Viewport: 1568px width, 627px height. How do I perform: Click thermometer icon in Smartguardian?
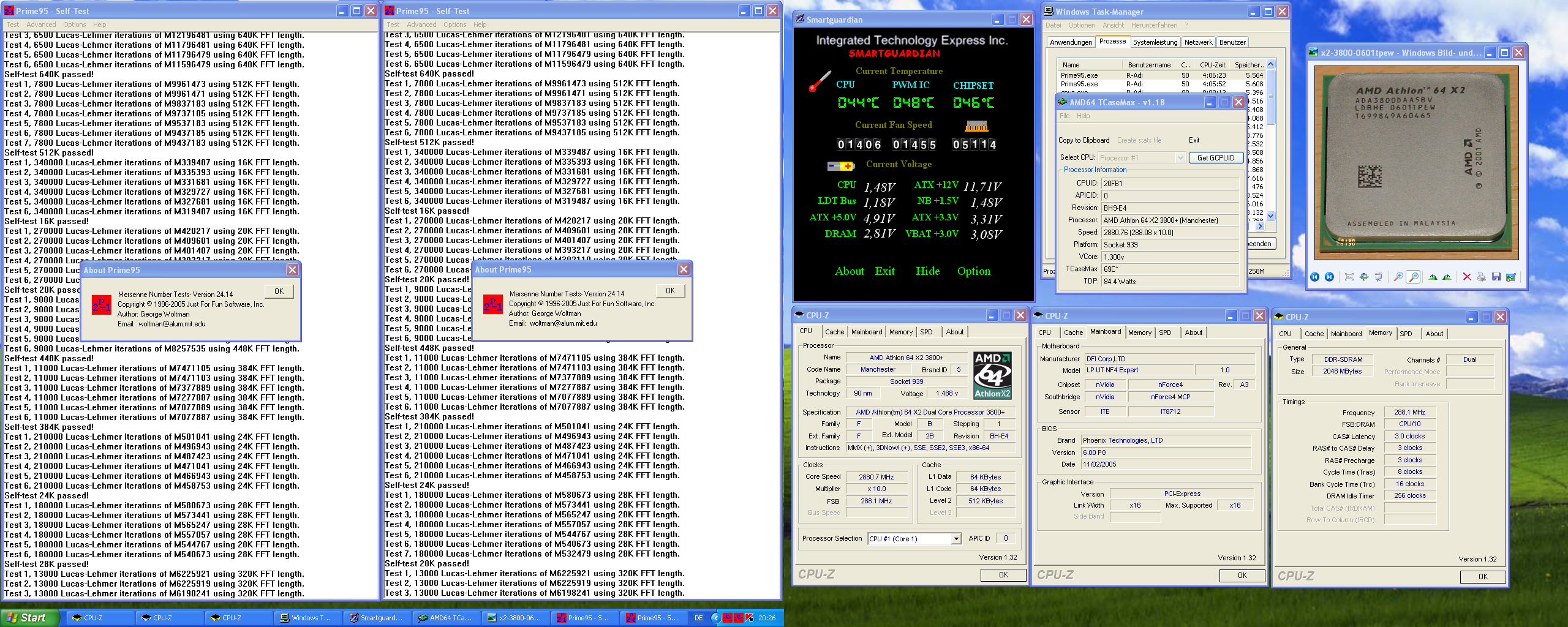(x=820, y=83)
